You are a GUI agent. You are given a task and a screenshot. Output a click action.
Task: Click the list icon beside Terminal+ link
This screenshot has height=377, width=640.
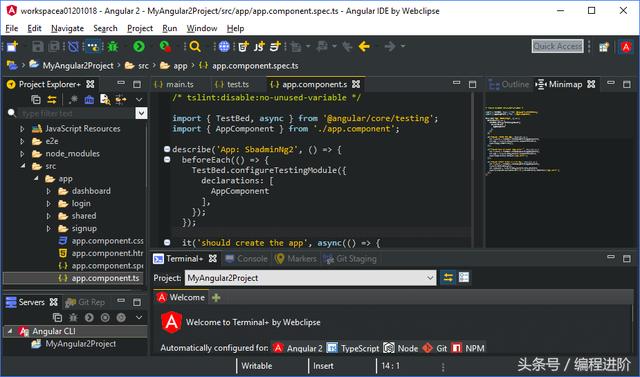[x=464, y=277]
